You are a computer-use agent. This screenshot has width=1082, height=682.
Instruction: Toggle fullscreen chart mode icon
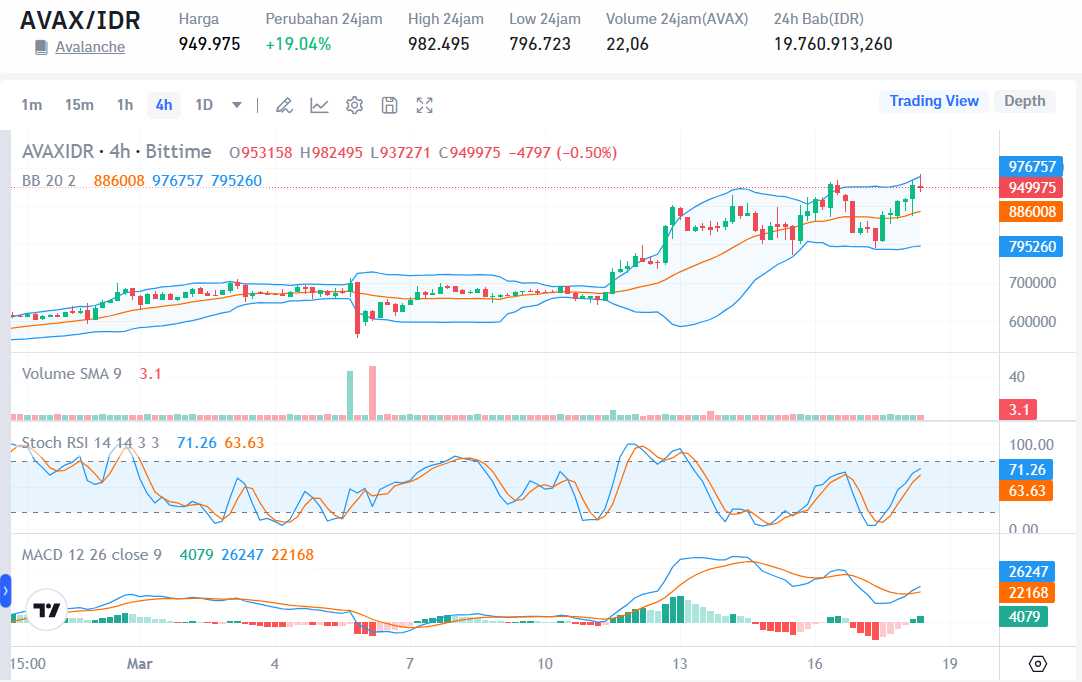[x=424, y=105]
